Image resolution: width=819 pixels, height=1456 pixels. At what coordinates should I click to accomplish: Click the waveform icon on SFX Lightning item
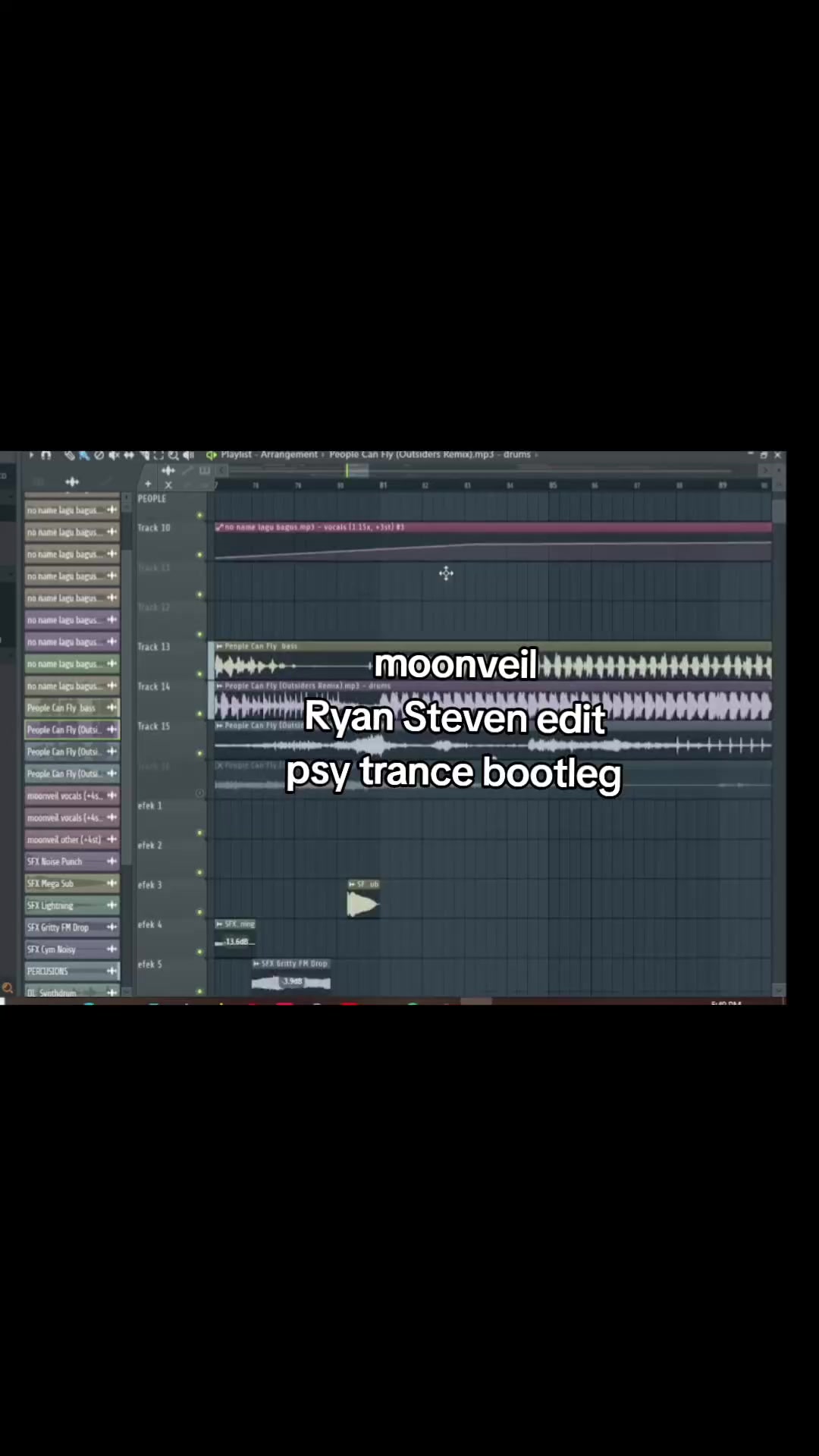112,905
